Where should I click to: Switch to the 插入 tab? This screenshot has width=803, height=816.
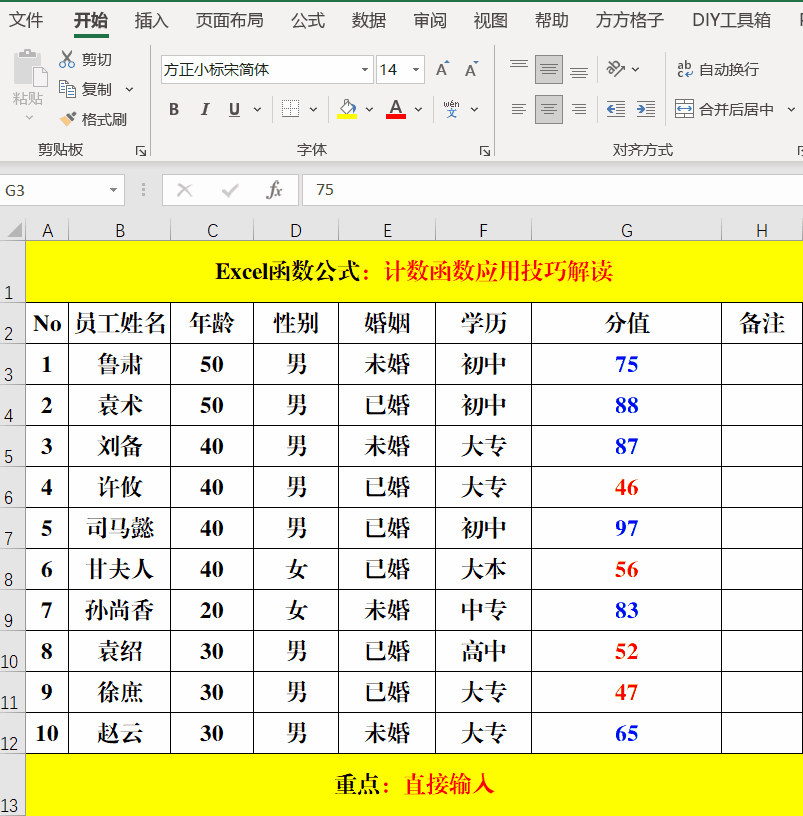(151, 20)
